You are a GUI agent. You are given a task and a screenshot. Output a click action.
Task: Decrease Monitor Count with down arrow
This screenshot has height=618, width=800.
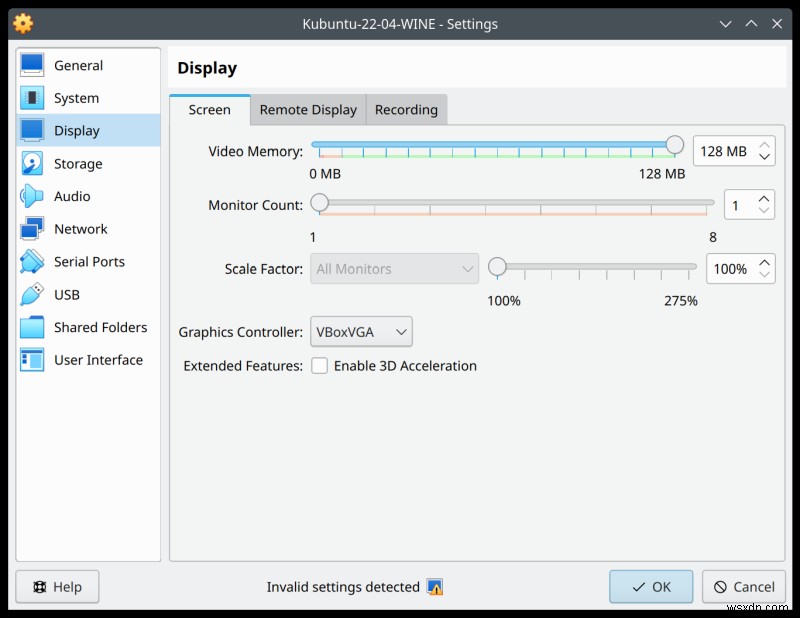coord(764,210)
